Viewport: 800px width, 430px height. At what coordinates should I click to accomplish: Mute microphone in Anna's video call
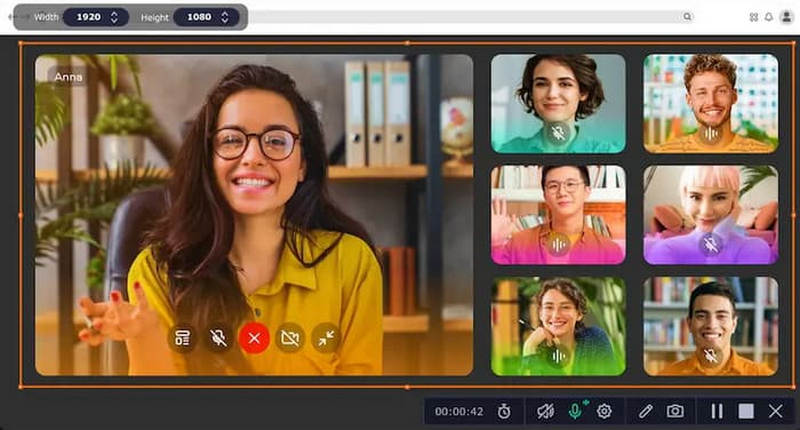[218, 338]
